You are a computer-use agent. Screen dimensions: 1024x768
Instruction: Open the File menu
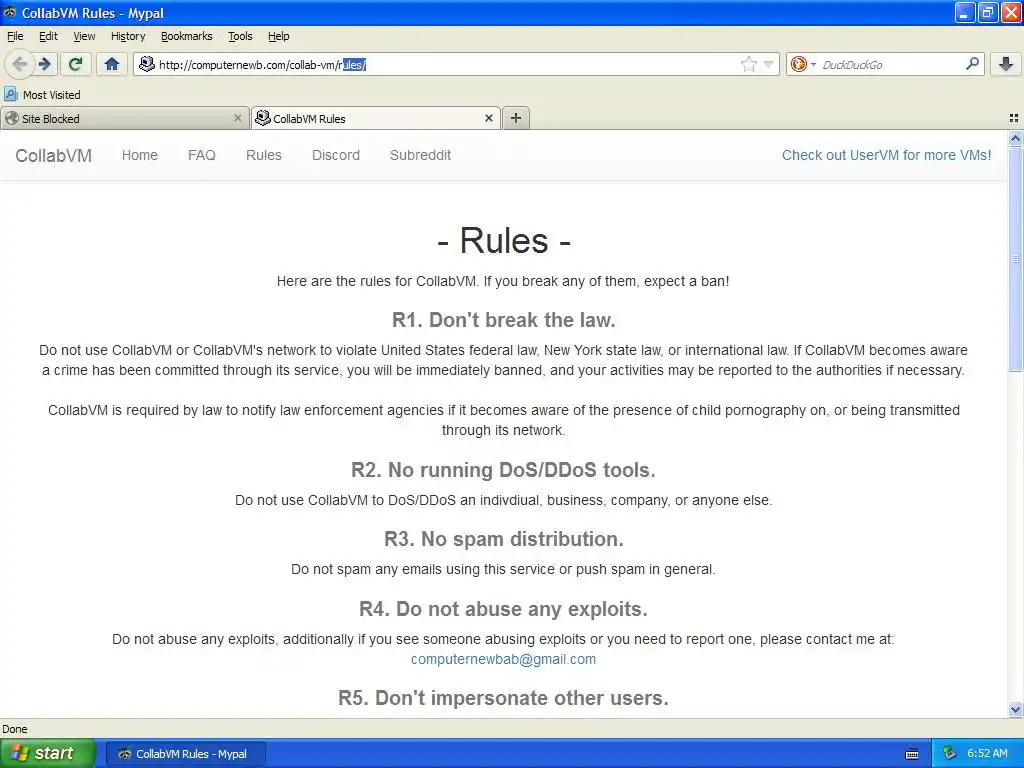point(15,36)
